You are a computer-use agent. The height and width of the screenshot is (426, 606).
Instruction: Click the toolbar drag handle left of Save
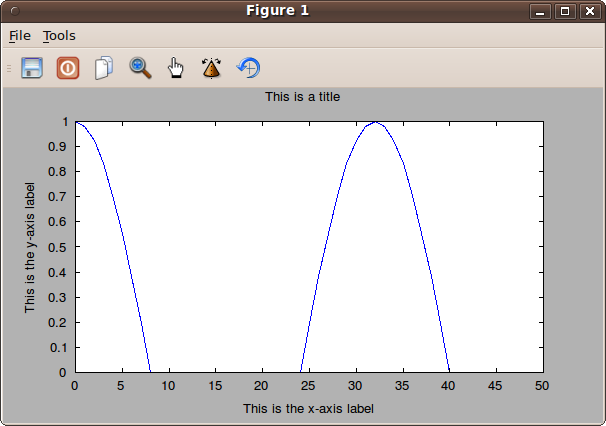coord(9,68)
